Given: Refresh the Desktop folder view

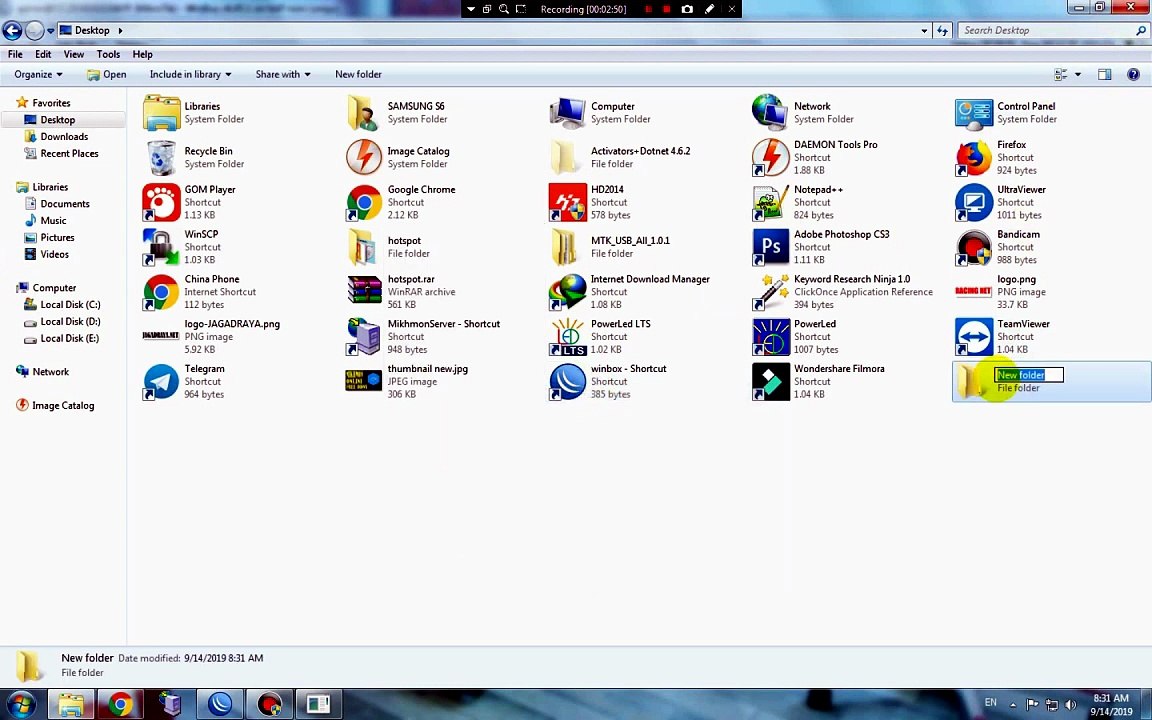Looking at the screenshot, I should pos(943,31).
